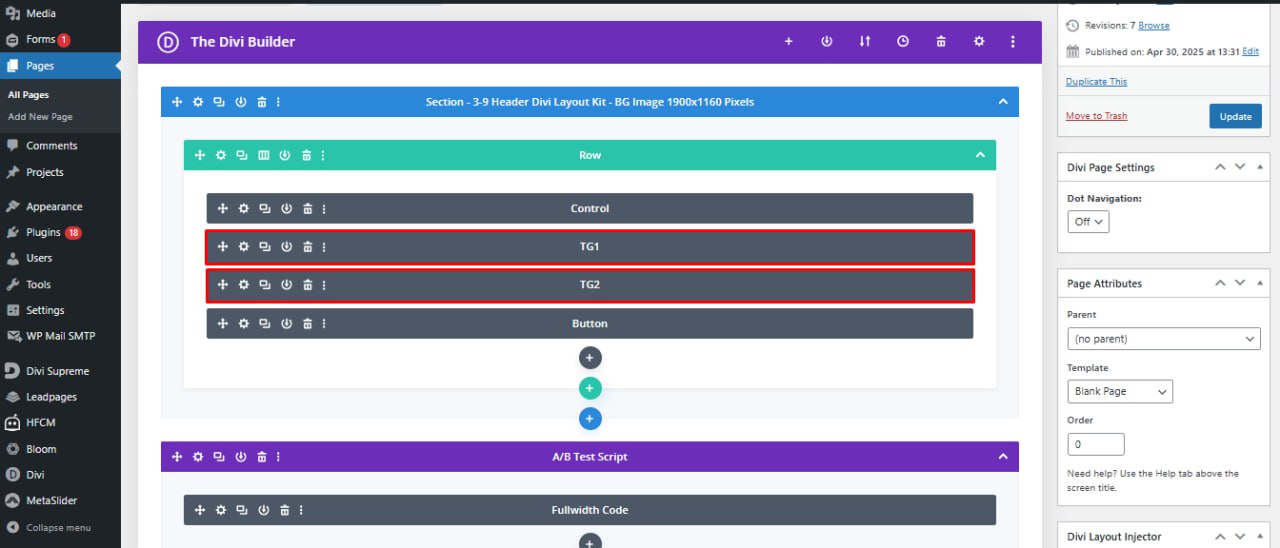Toggle the power icon in the Divi Builder header

(827, 41)
